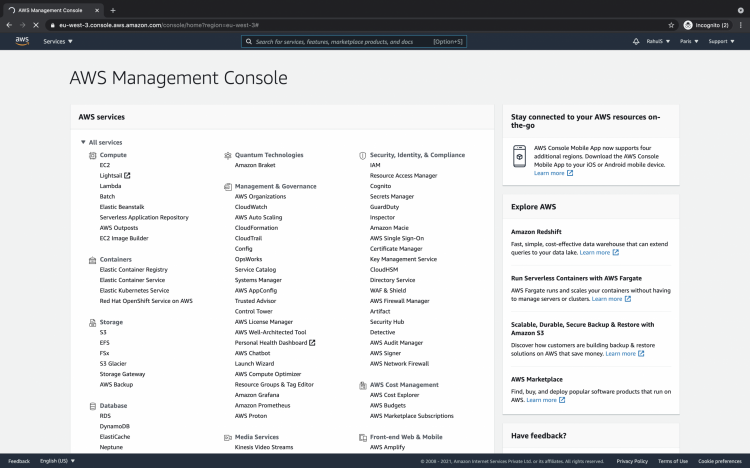The height and width of the screenshot is (468, 750).
Task: Open the Elastic Beanstalk link
Action: [x=122, y=207]
